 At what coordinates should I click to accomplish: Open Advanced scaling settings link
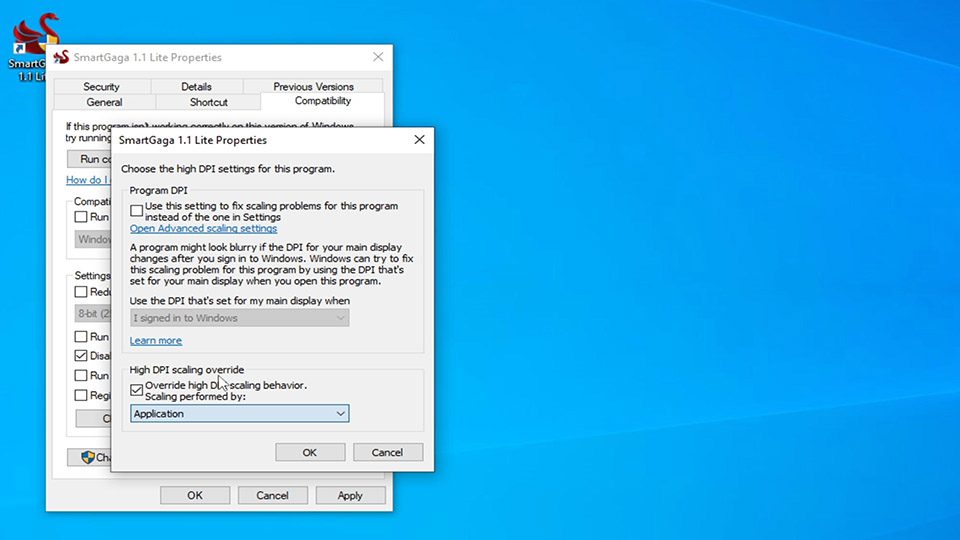click(203, 228)
